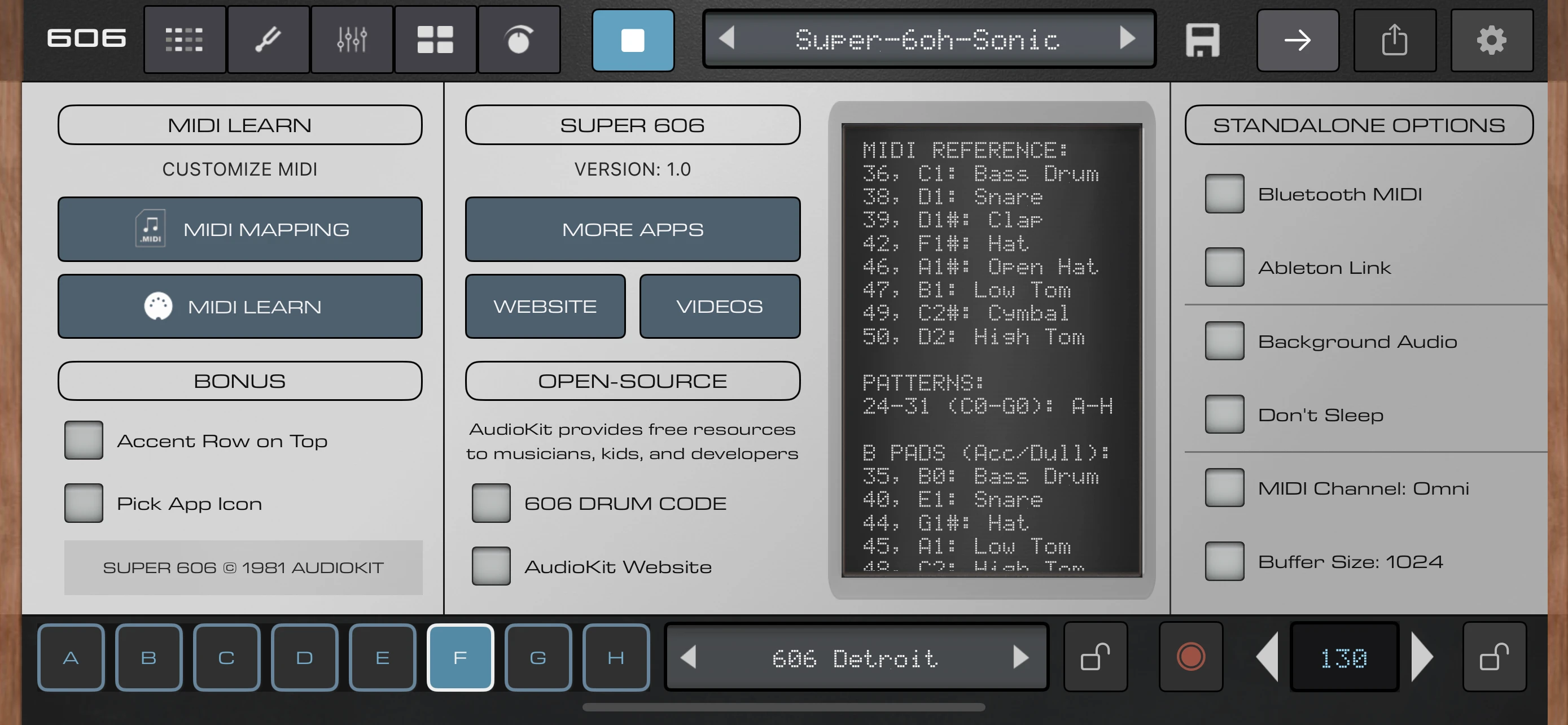Toggle Accent Row on Top checkbox
This screenshot has height=725, width=1568.
(84, 440)
